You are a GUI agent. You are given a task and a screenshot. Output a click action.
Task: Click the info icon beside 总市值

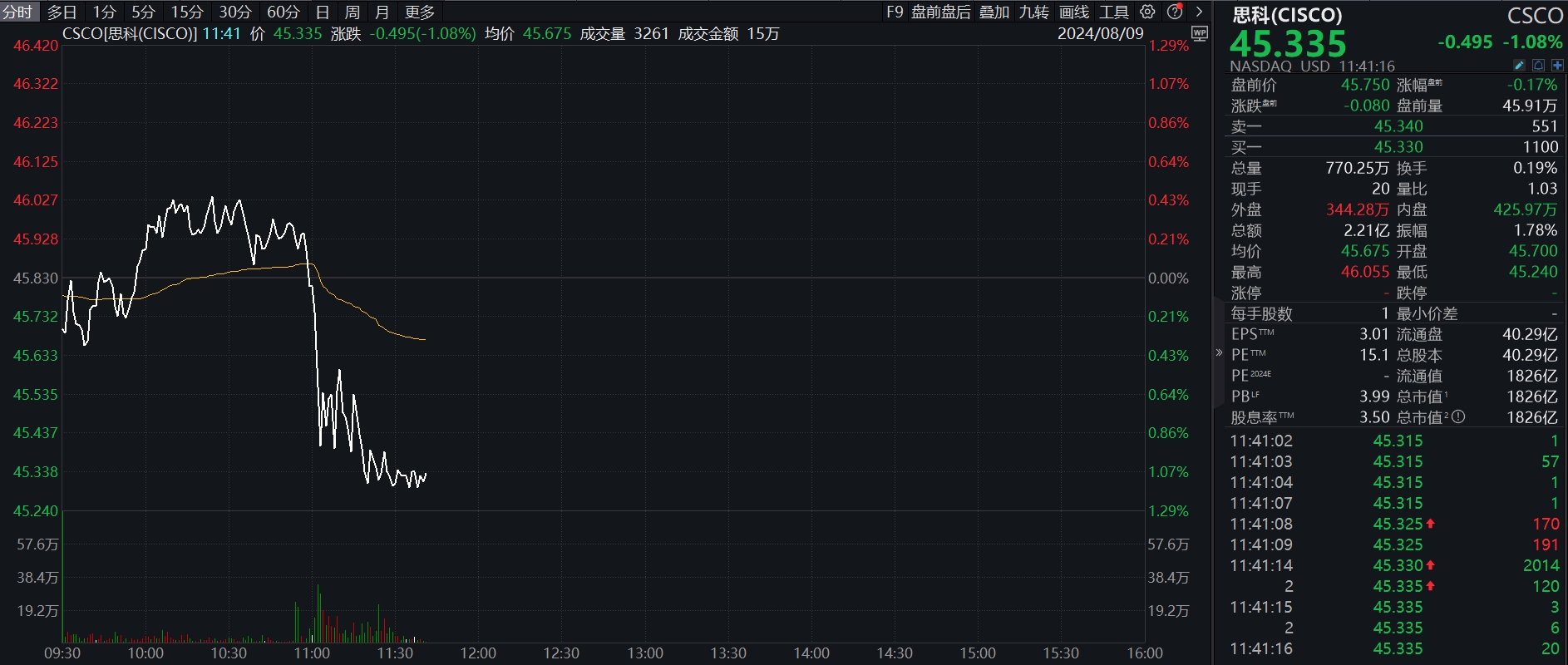1458,417
